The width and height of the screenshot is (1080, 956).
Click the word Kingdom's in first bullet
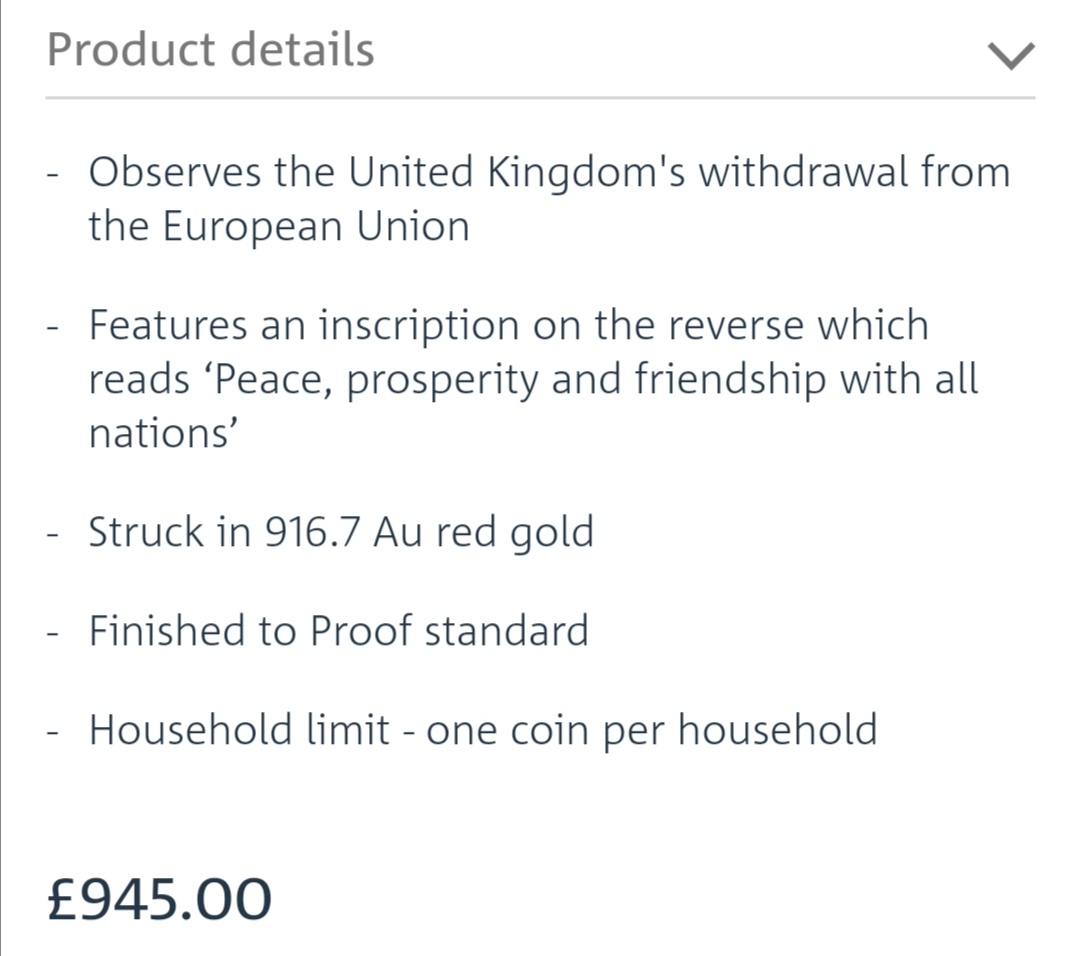[587, 172]
